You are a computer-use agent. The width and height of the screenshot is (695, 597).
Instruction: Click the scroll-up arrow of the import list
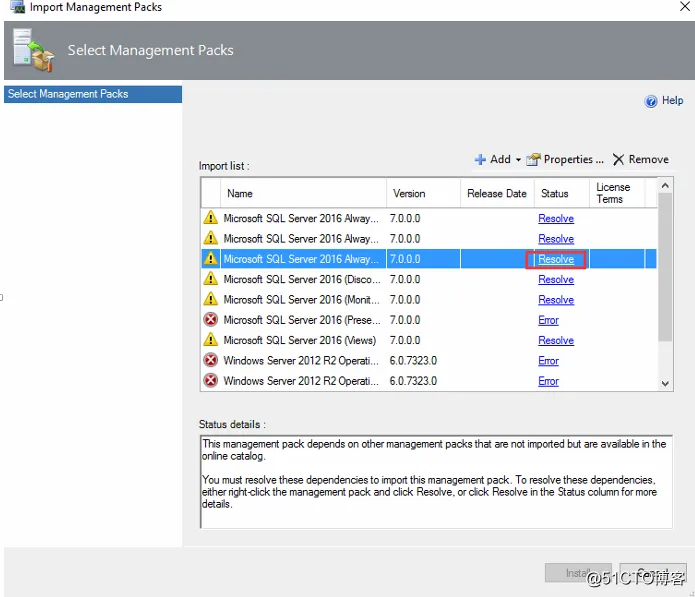click(x=665, y=186)
